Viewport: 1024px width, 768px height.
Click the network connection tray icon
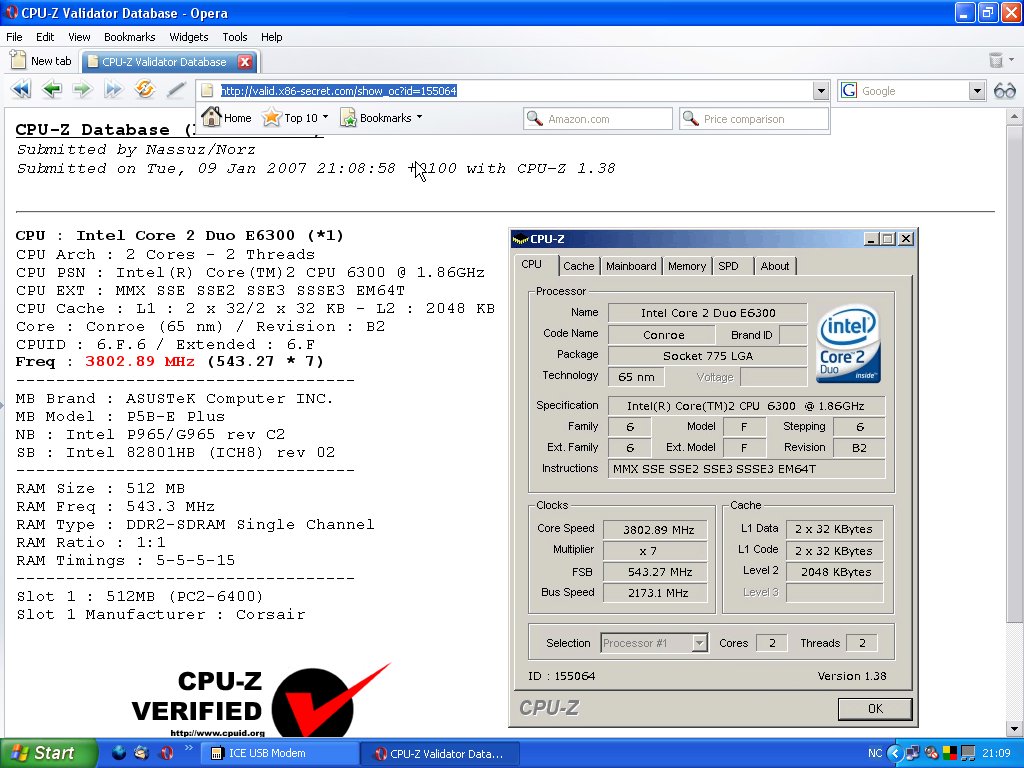[913, 753]
